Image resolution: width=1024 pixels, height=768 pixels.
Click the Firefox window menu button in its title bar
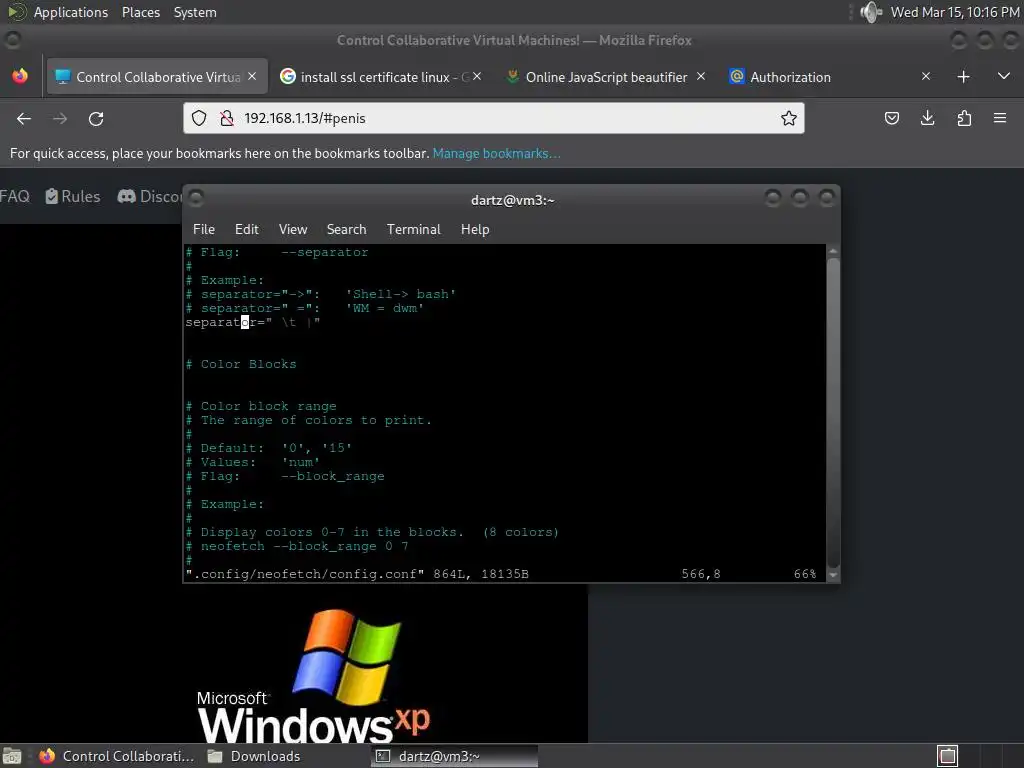[12, 40]
